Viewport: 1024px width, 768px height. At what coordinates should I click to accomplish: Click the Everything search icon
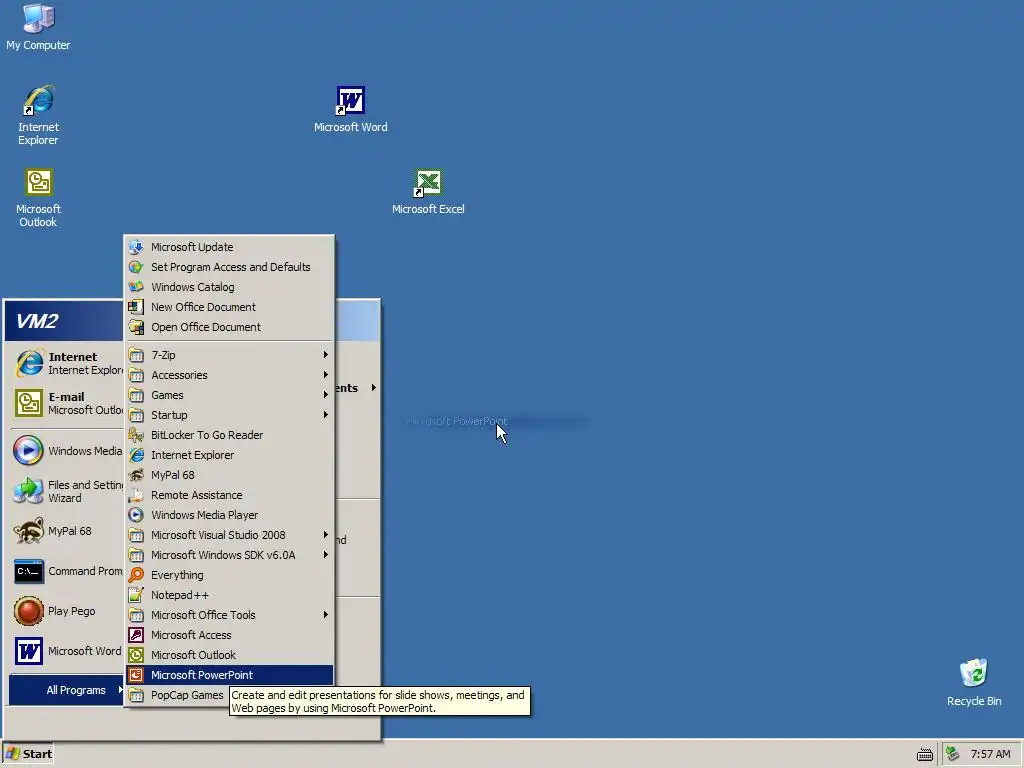point(136,575)
